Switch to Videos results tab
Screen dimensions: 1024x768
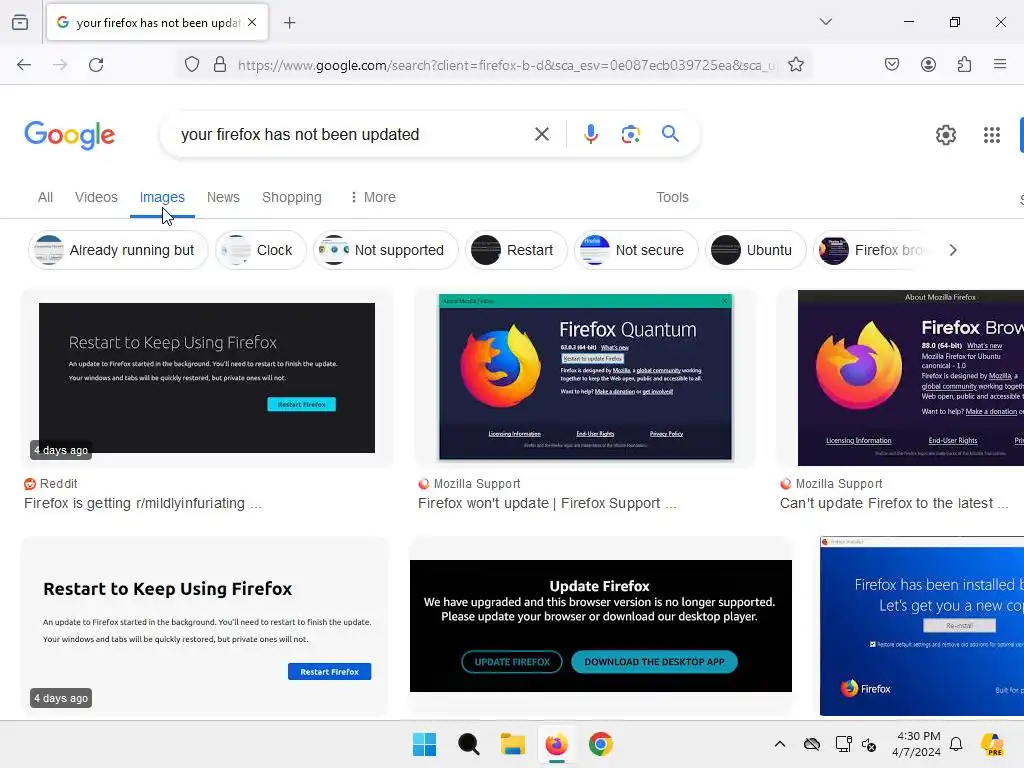coord(96,197)
